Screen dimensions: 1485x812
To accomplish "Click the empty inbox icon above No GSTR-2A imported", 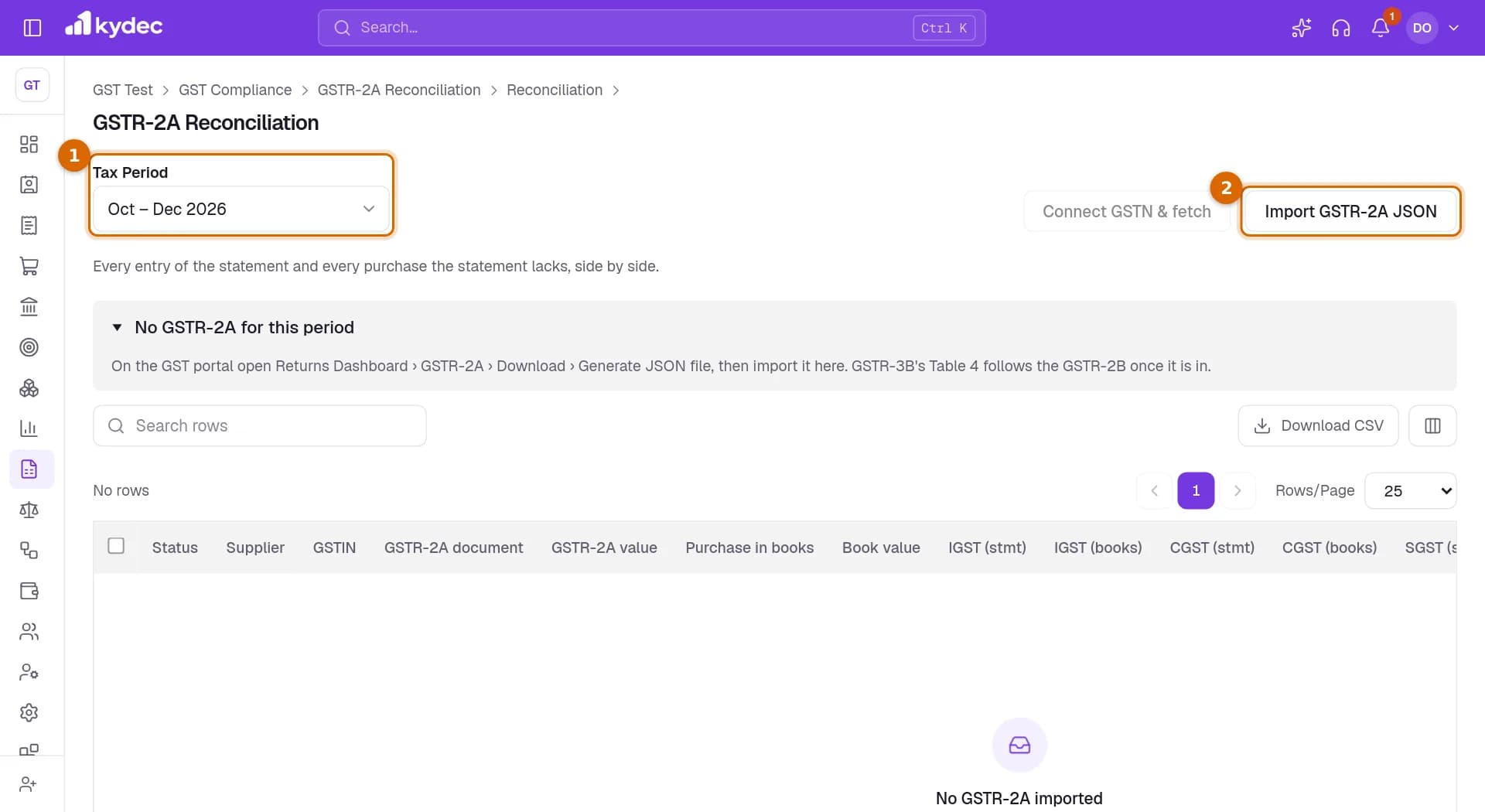I will coord(1019,745).
